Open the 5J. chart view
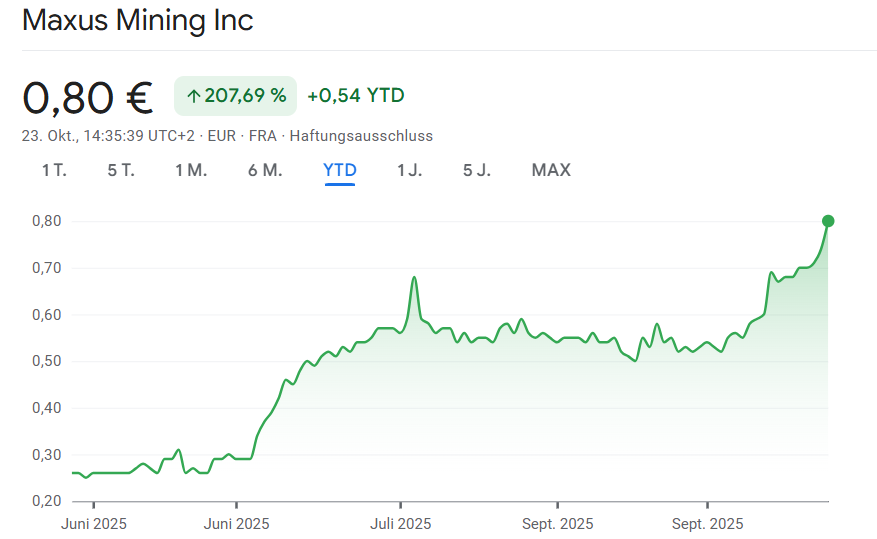 click(477, 170)
